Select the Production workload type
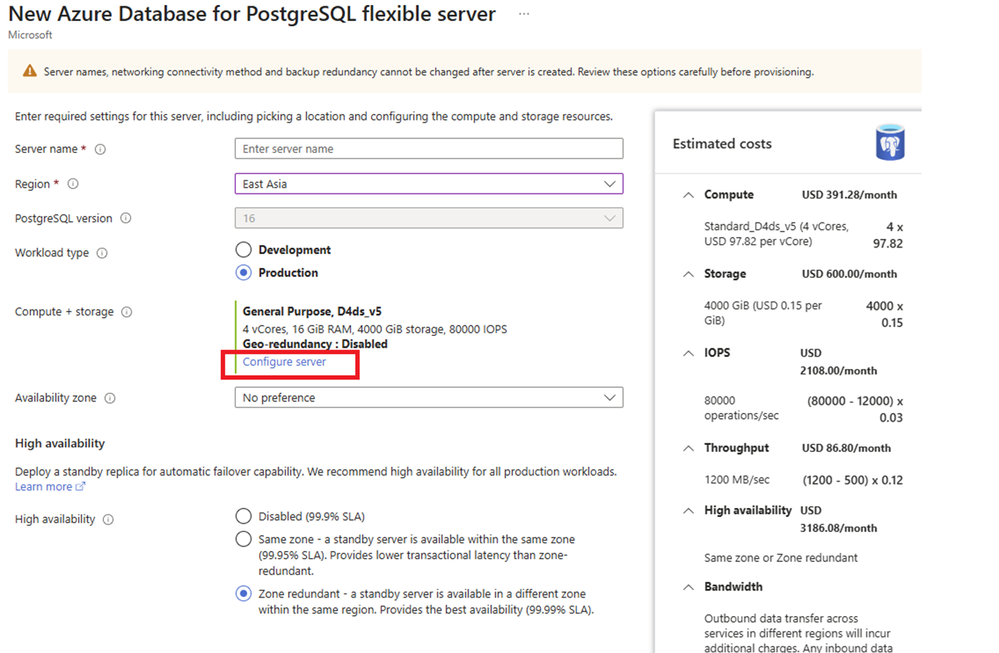The width and height of the screenshot is (999, 653). point(243,273)
